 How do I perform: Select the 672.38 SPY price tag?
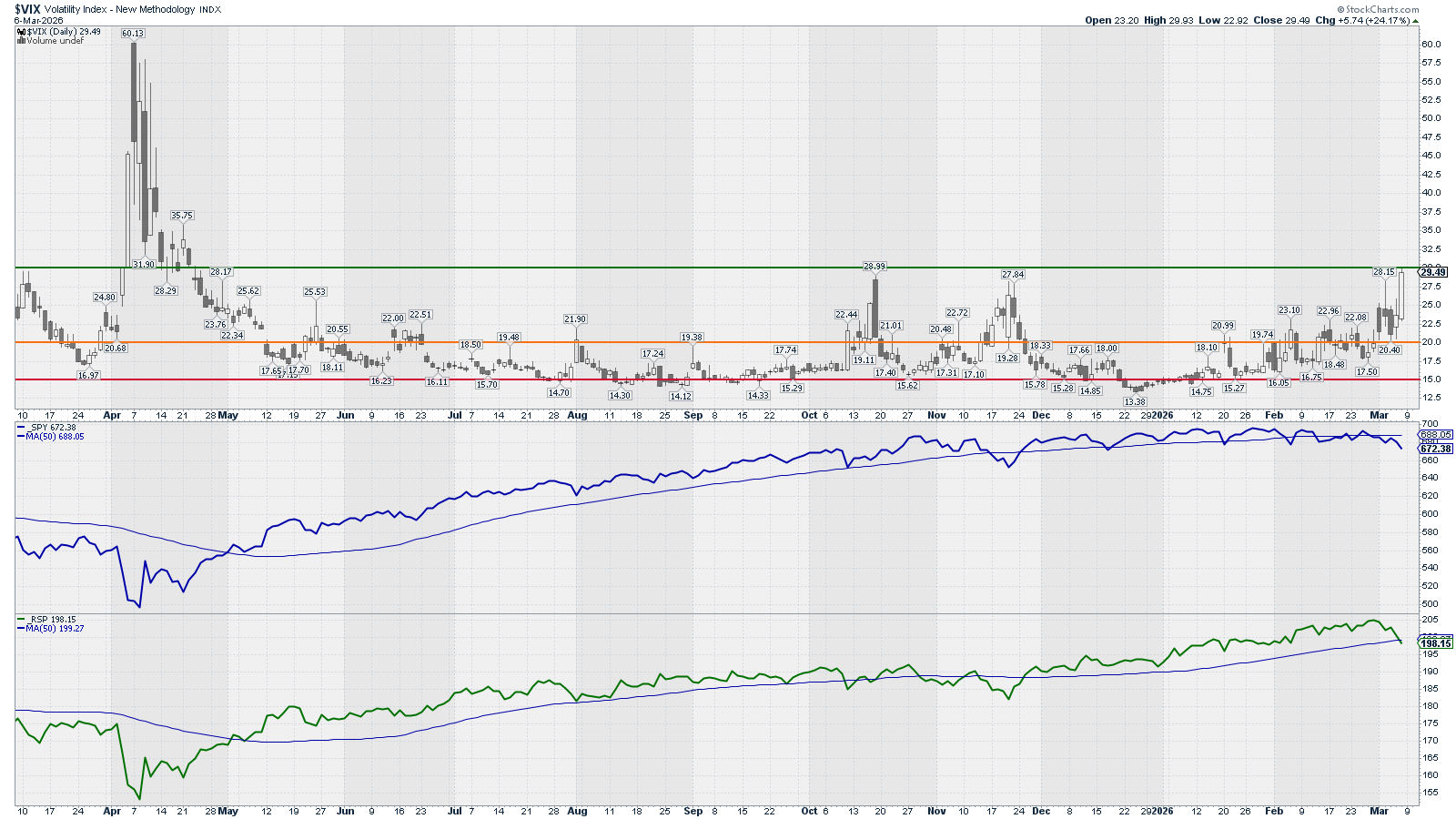tap(1436, 449)
